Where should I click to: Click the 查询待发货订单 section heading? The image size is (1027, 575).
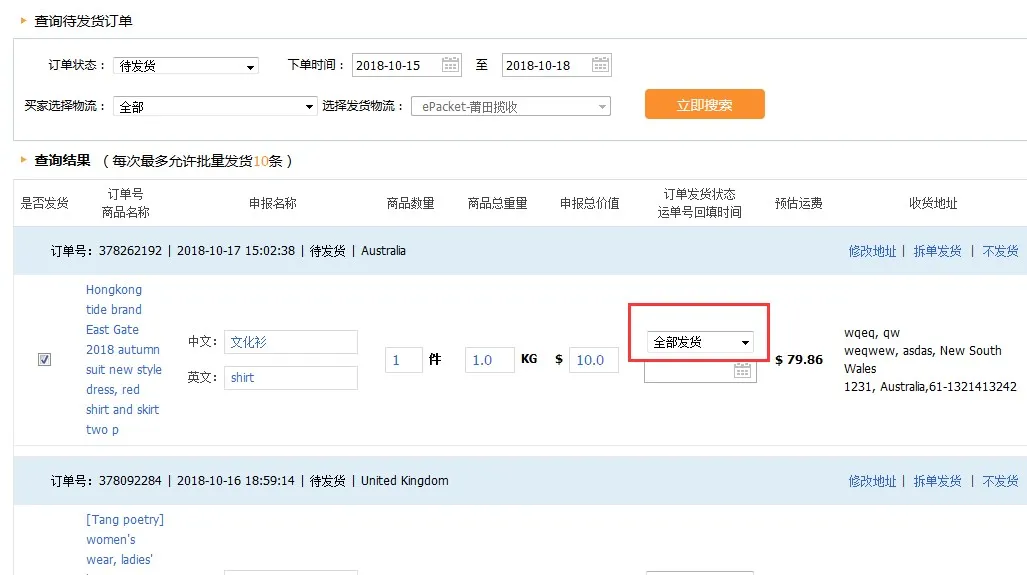coord(83,21)
